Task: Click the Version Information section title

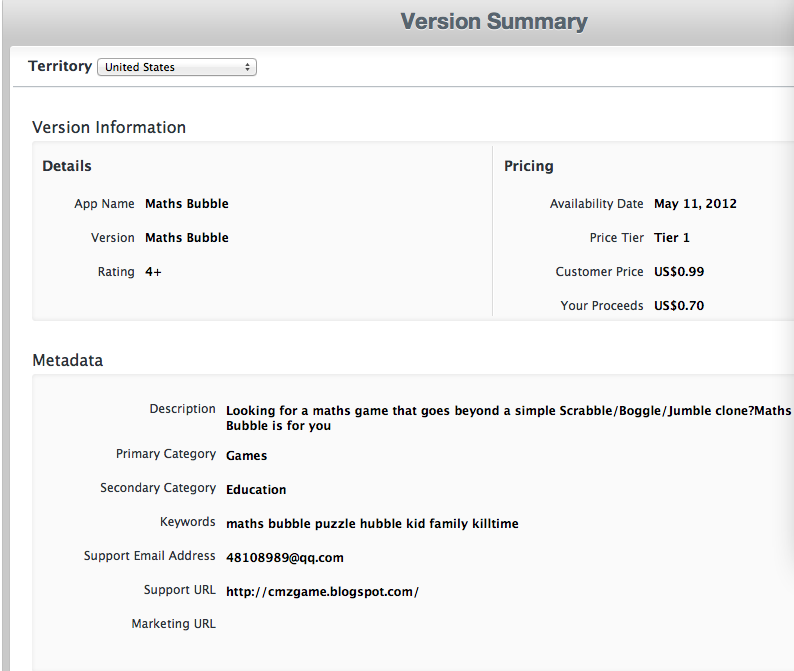Action: tap(109, 127)
